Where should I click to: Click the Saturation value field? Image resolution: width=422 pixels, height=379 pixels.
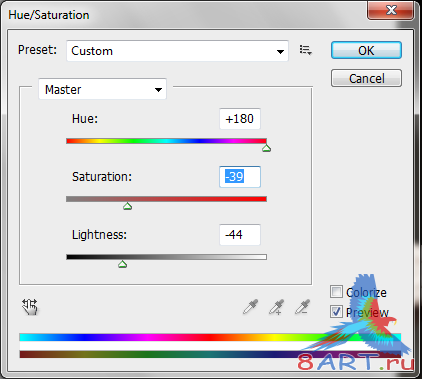pos(240,177)
